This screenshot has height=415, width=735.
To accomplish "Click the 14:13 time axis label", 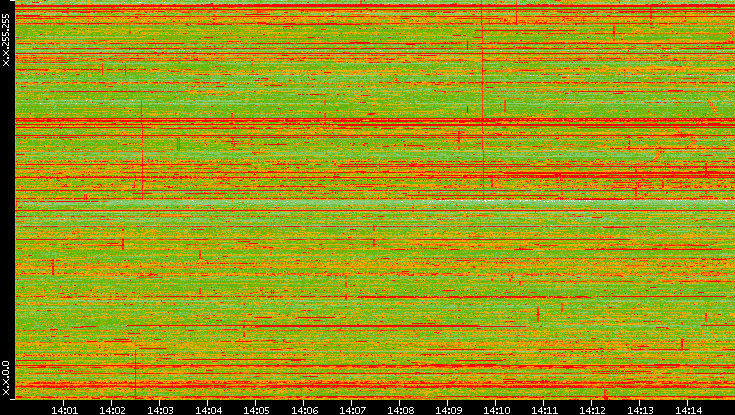I will 640,410.
